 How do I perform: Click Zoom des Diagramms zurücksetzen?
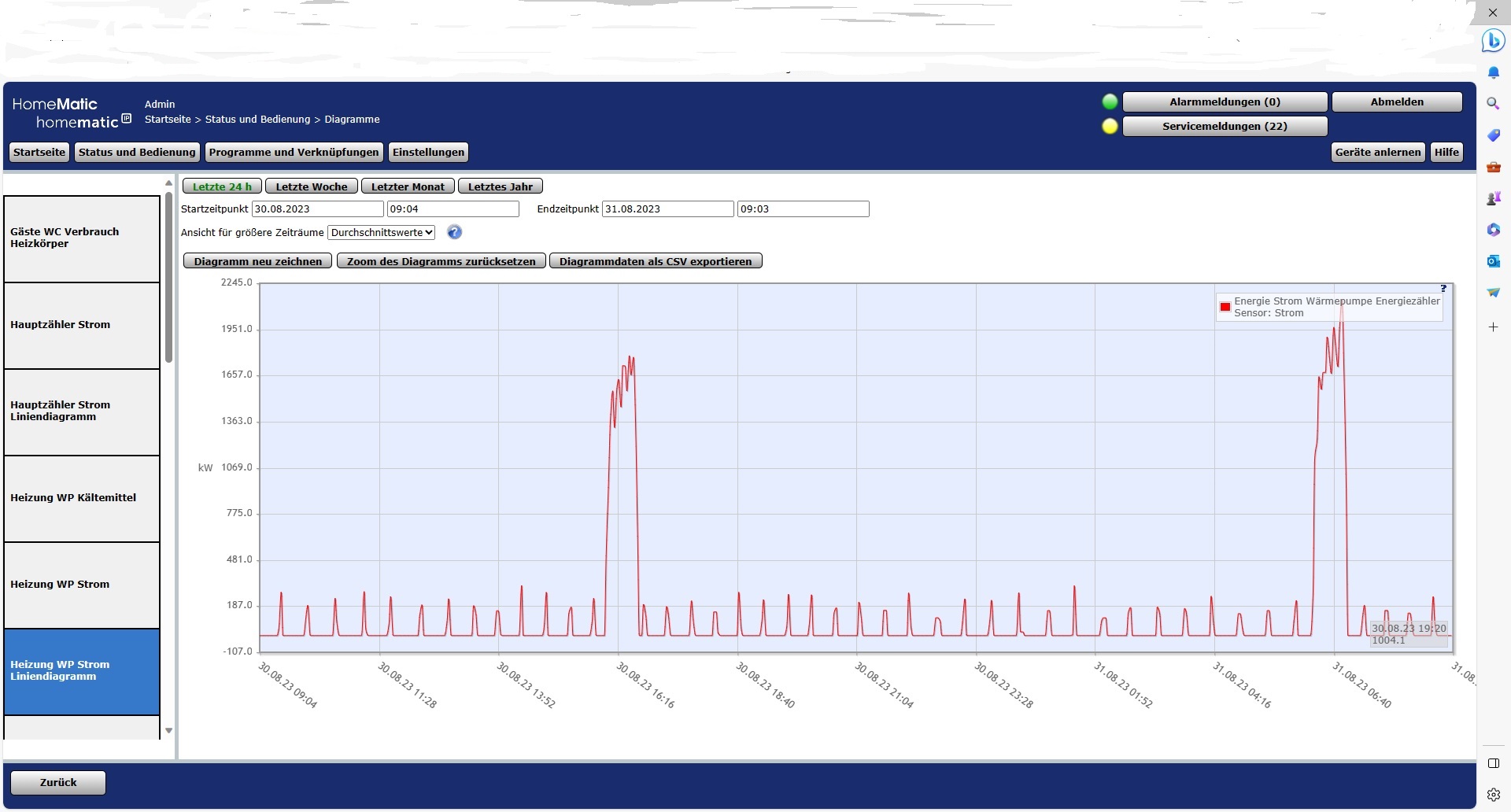pyautogui.click(x=441, y=261)
